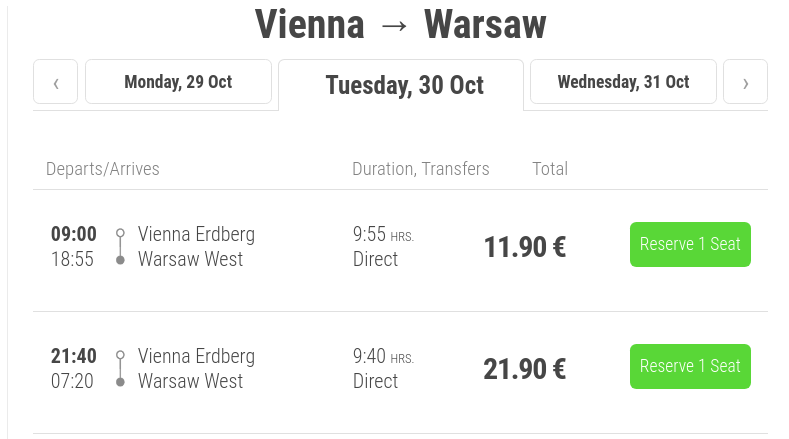This screenshot has width=789, height=439.
Task: Click route stops icon for 09:00 trip
Action: click(120, 246)
